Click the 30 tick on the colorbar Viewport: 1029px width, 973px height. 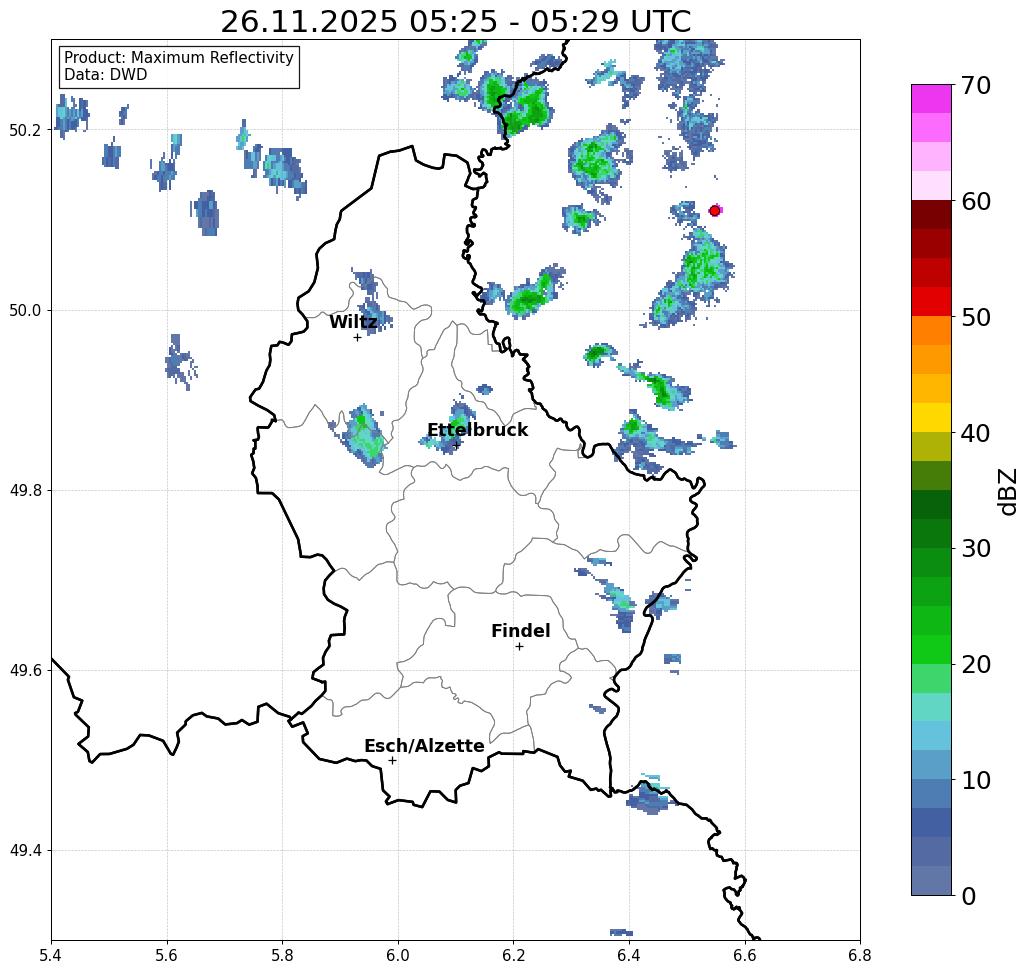(x=975, y=549)
